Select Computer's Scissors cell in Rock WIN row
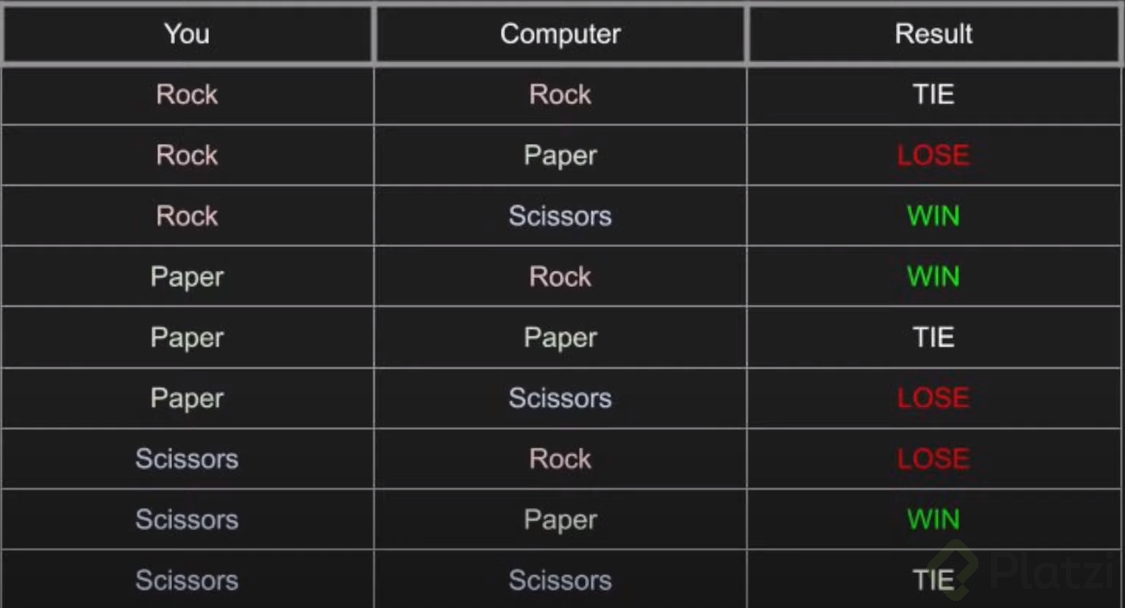The height and width of the screenshot is (608, 1125). [x=560, y=216]
